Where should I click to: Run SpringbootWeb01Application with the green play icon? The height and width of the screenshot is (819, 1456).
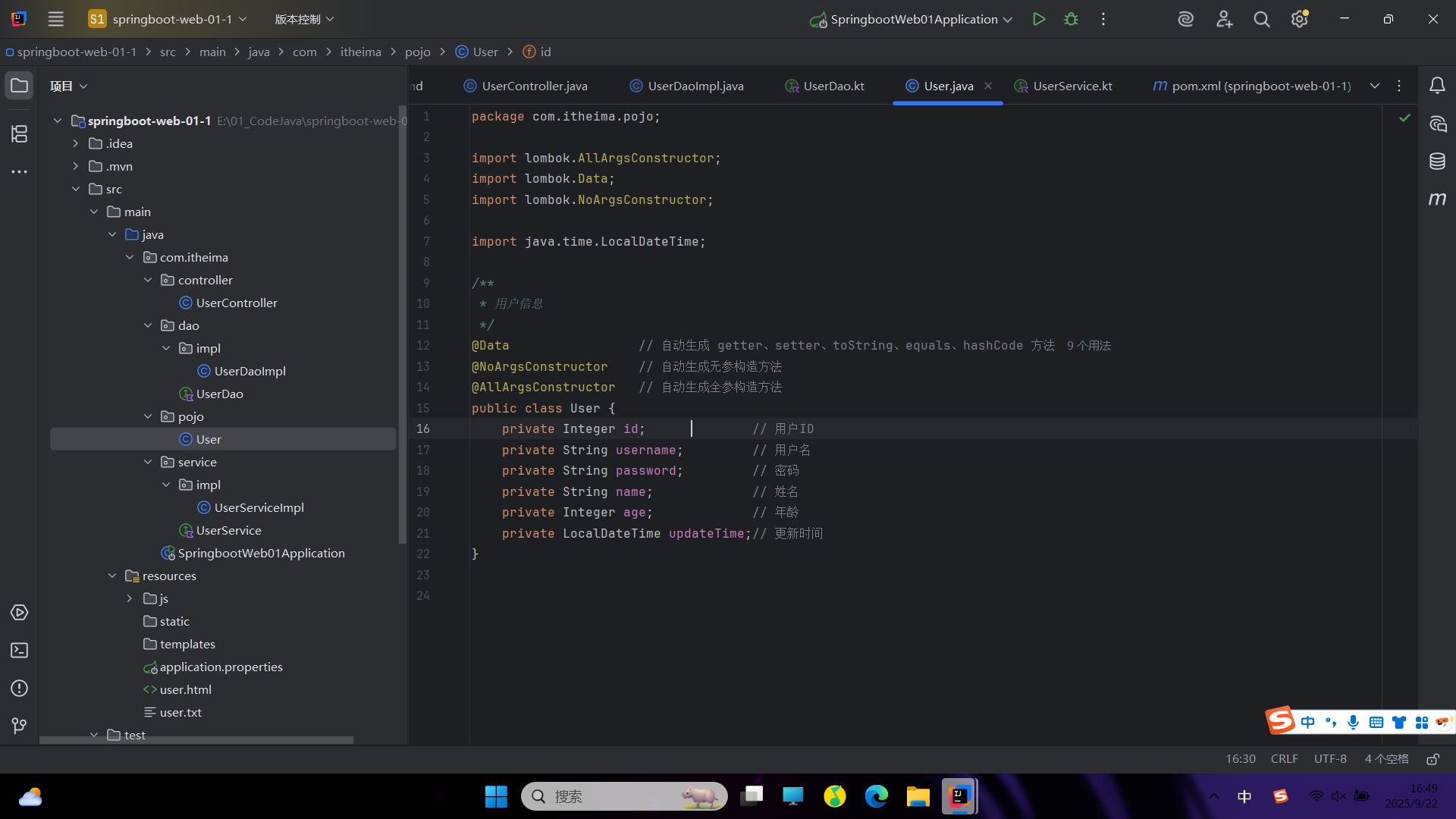tap(1039, 19)
